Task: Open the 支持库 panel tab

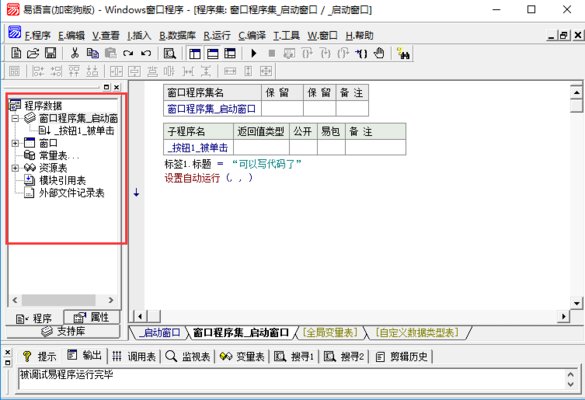Action: [63, 331]
